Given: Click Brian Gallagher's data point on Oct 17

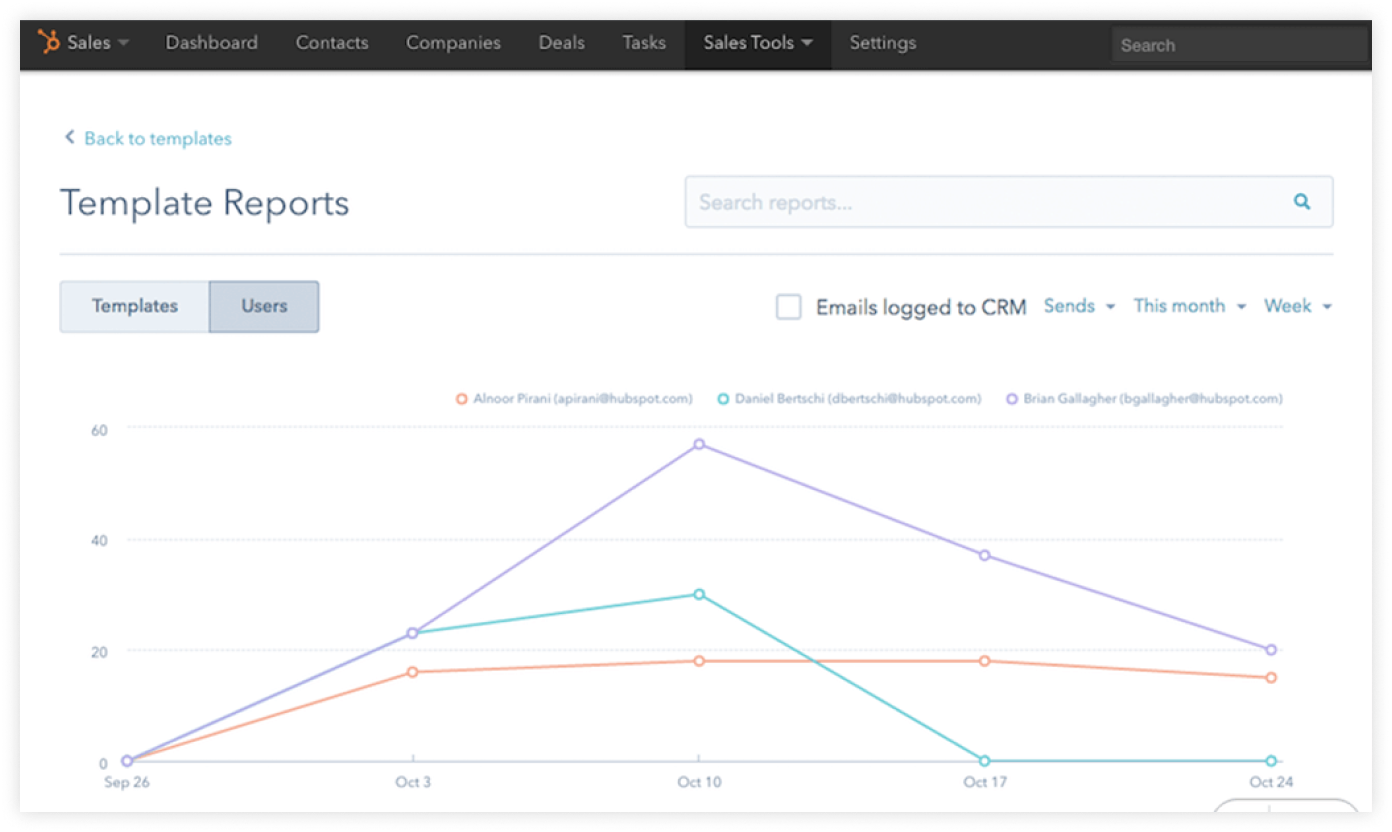Looking at the screenshot, I should [985, 555].
